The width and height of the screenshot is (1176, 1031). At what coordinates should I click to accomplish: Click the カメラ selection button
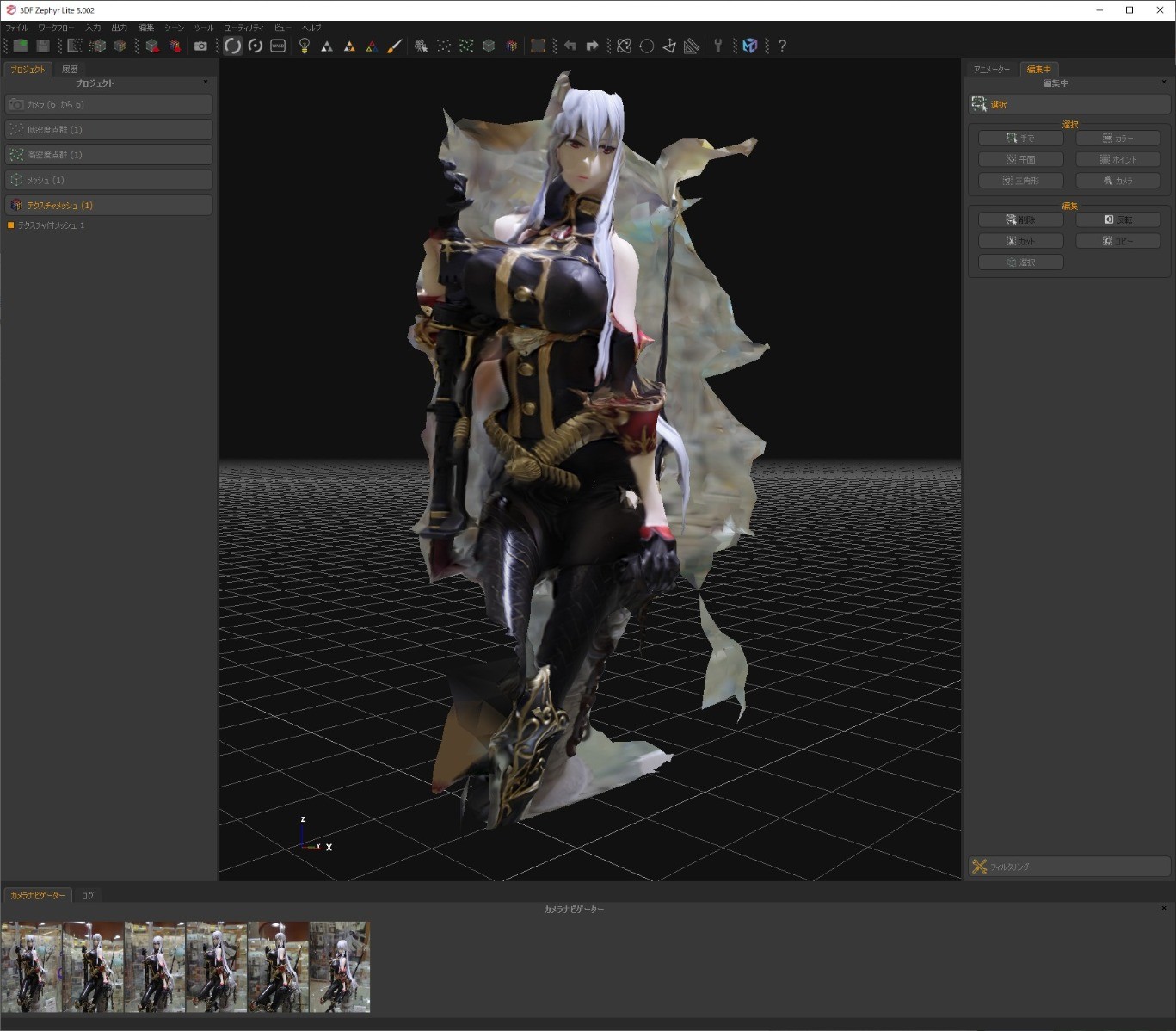point(1118,181)
